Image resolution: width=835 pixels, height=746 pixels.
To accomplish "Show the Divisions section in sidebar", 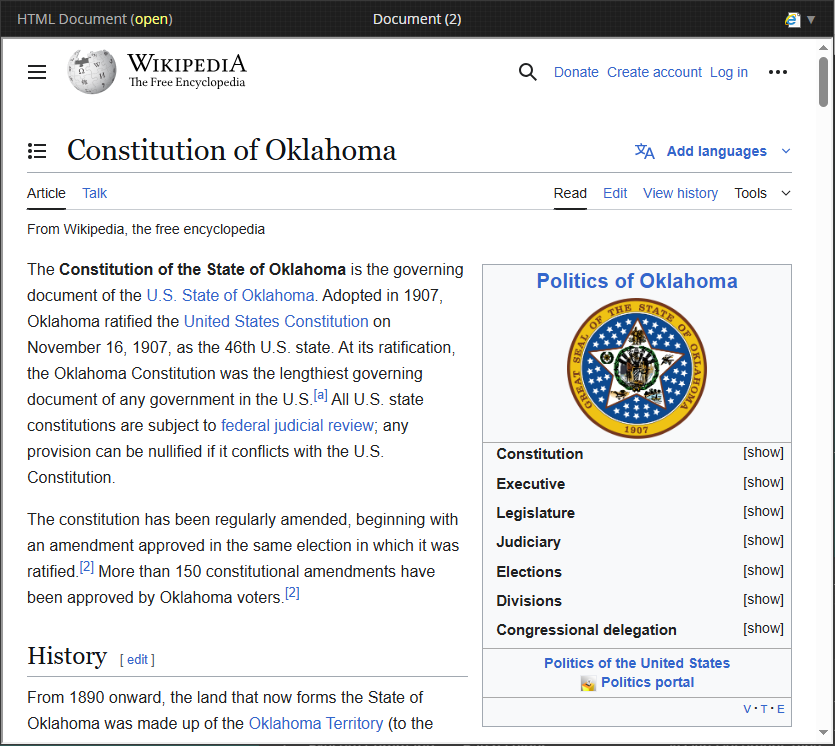I will click(x=763, y=600).
